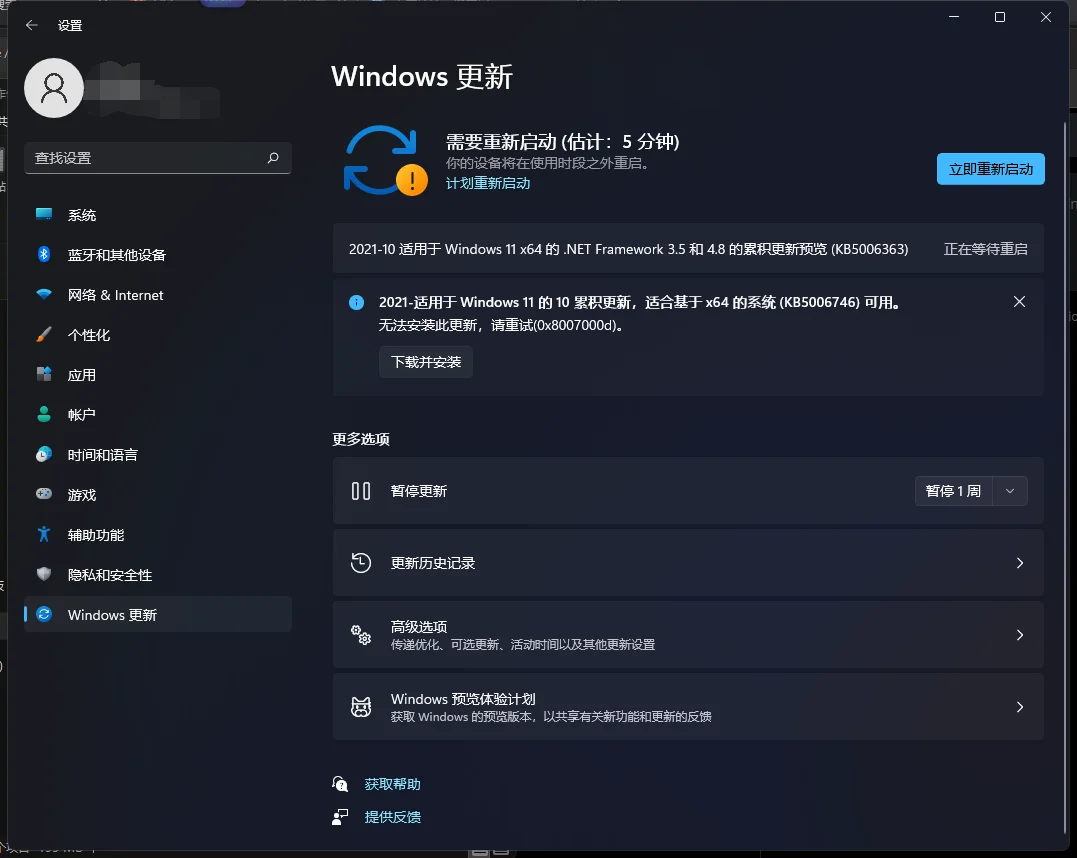This screenshot has width=1077, height=858.
Task: Click the vertical scrollbar on right
Action: coord(1065,477)
